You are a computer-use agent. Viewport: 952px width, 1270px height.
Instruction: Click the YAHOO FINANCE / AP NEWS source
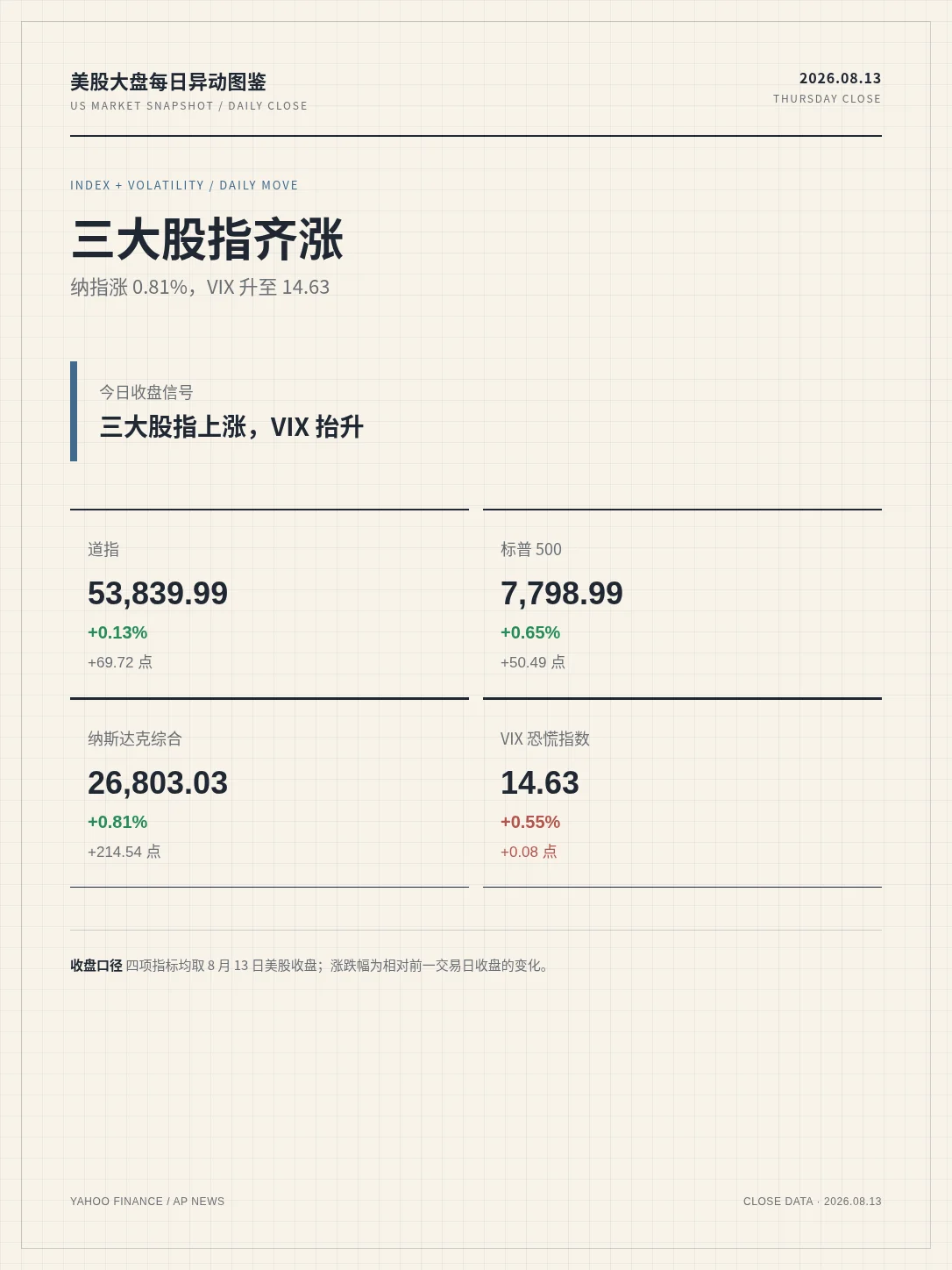click(x=147, y=1202)
